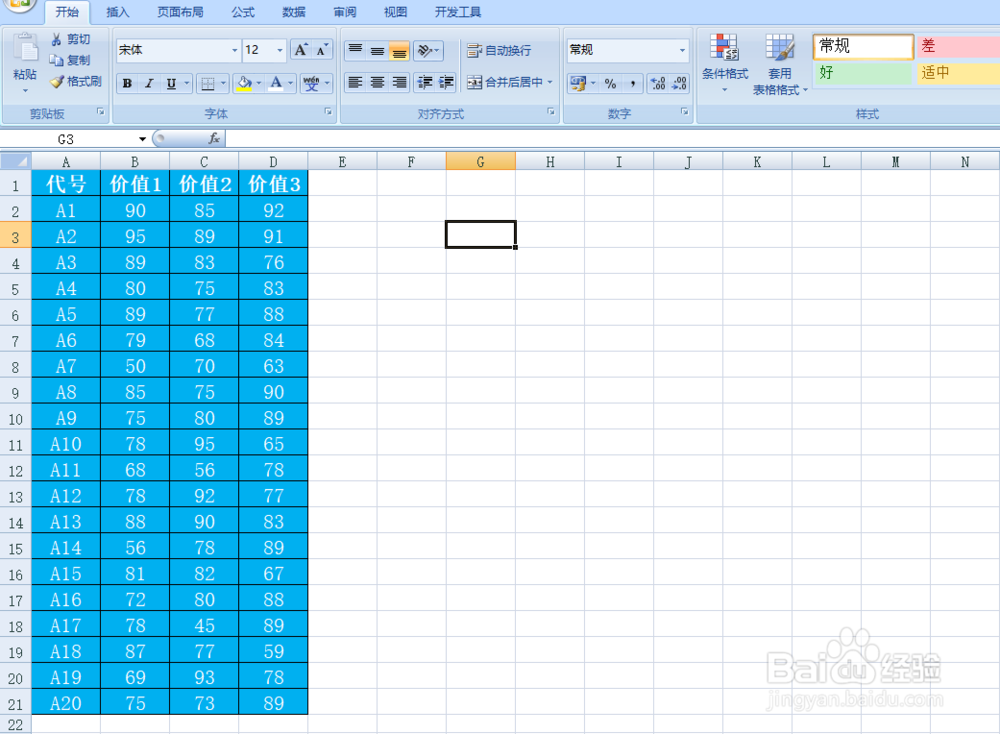Viewport: 1000px width, 734px height.
Task: Toggle Bold formatting
Action: [128, 83]
